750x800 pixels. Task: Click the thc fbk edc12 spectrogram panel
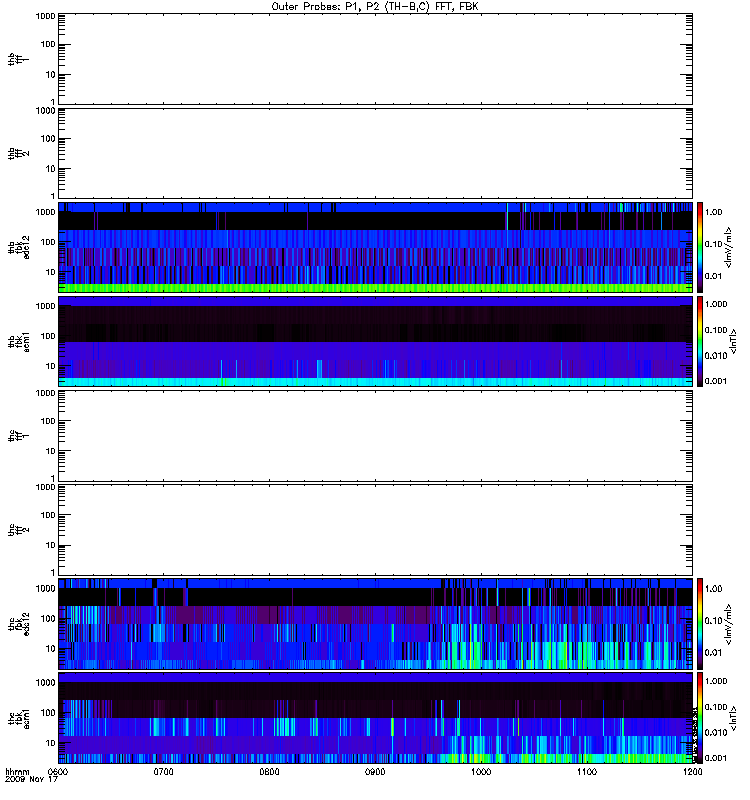(x=375, y=624)
